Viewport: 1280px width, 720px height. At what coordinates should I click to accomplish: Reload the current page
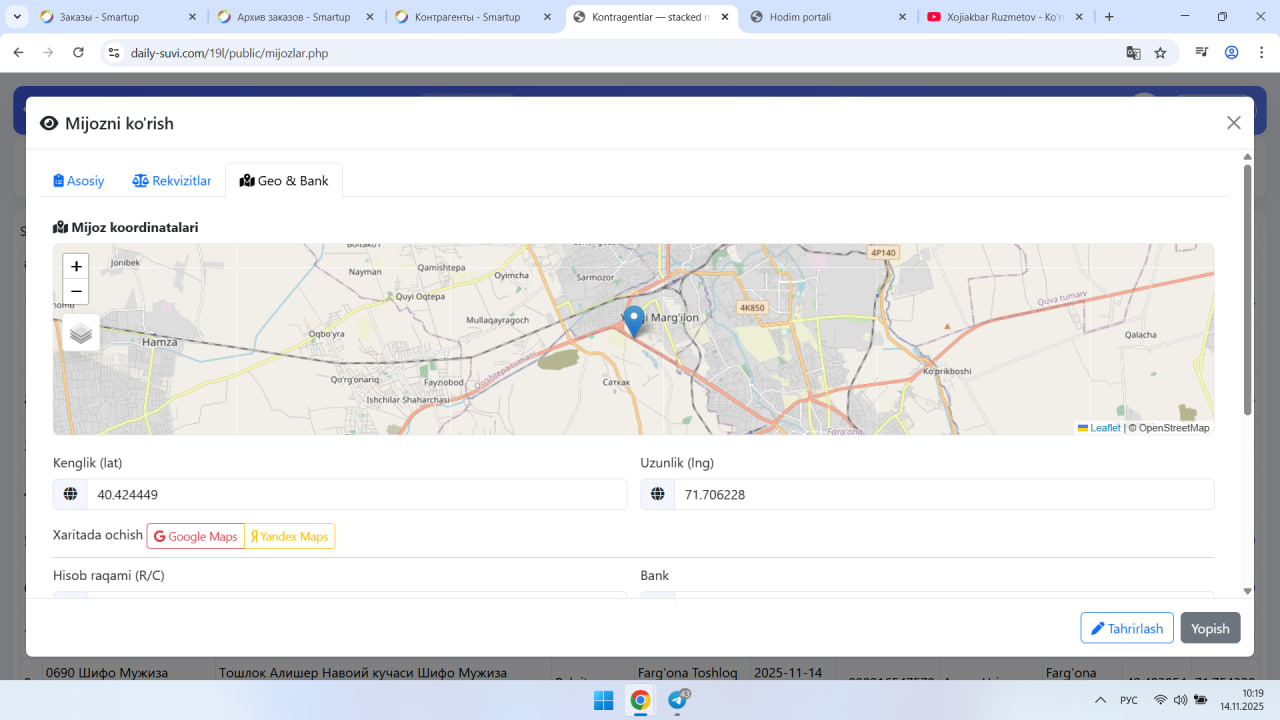[x=79, y=53]
